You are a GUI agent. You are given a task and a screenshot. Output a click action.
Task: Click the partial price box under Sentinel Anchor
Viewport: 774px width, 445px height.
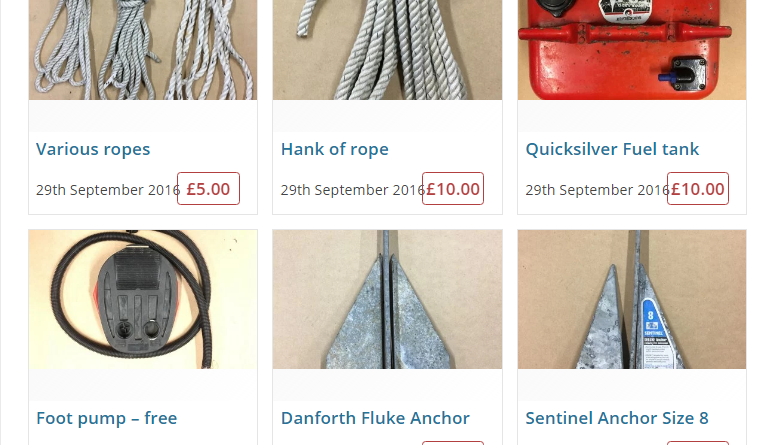697,443
